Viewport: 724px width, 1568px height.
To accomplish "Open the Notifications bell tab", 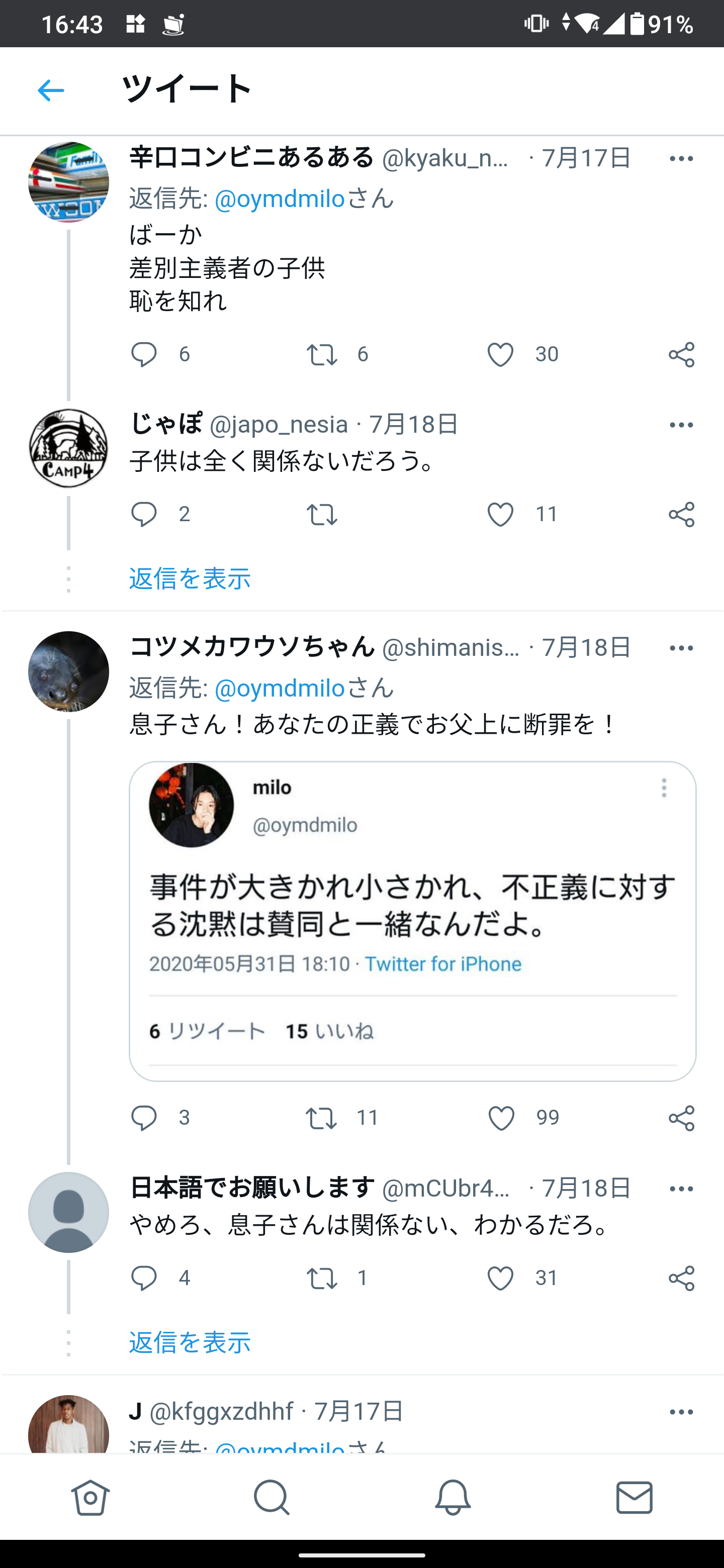I will (452, 1497).
